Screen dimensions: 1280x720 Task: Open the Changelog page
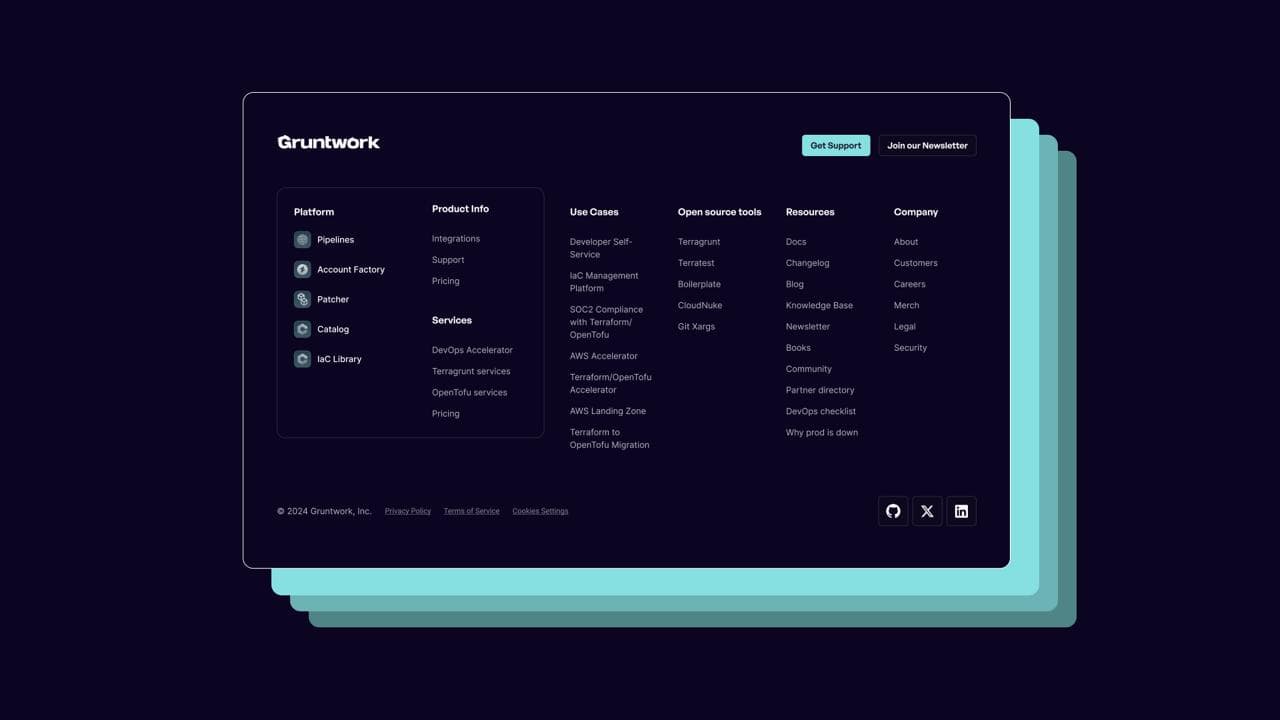[807, 262]
